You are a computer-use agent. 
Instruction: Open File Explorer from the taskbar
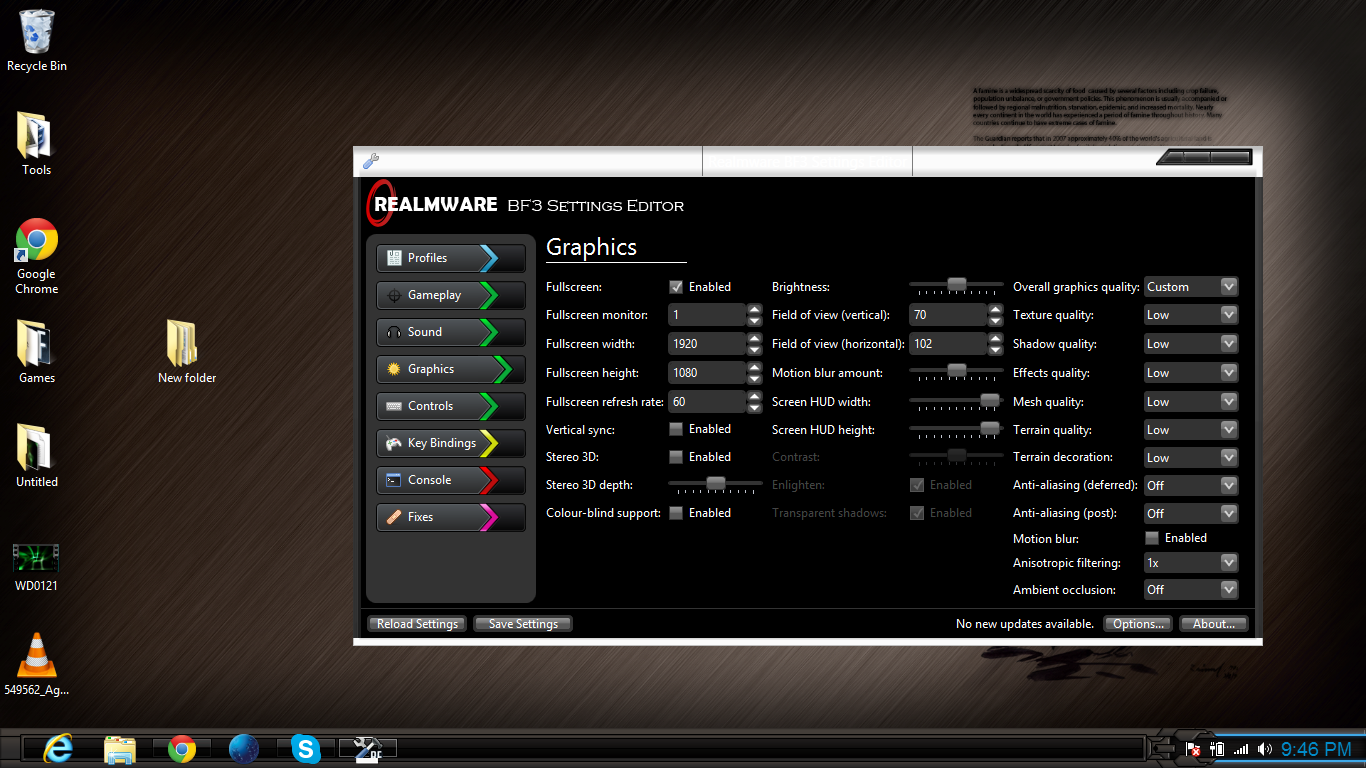[x=120, y=748]
